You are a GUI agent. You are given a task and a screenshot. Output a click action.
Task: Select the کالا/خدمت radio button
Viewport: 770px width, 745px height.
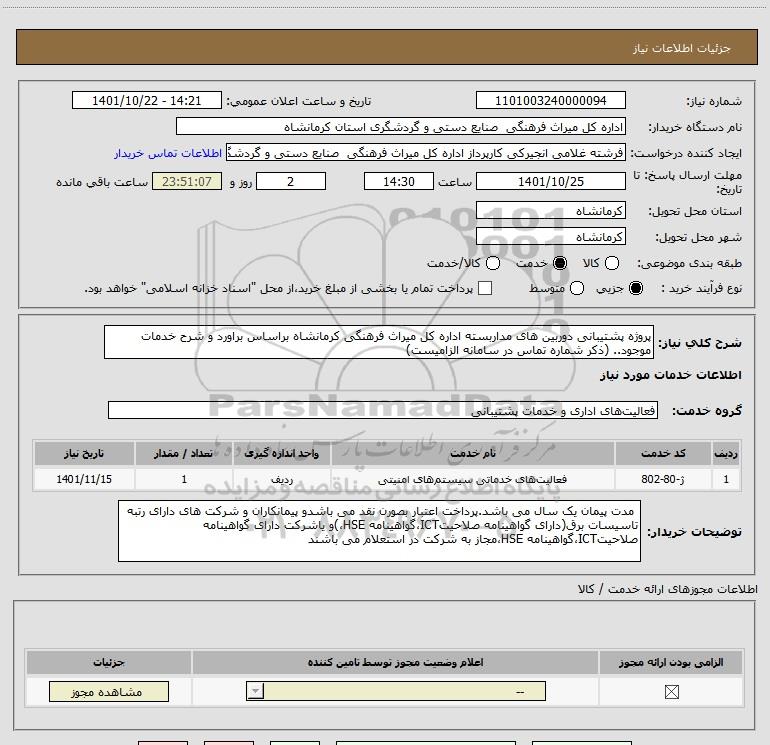[x=493, y=263]
